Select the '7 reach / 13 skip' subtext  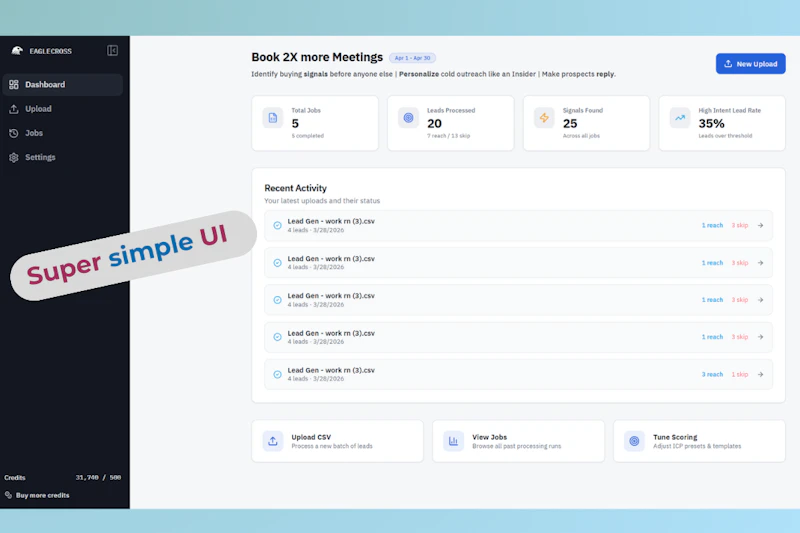[x=448, y=136]
